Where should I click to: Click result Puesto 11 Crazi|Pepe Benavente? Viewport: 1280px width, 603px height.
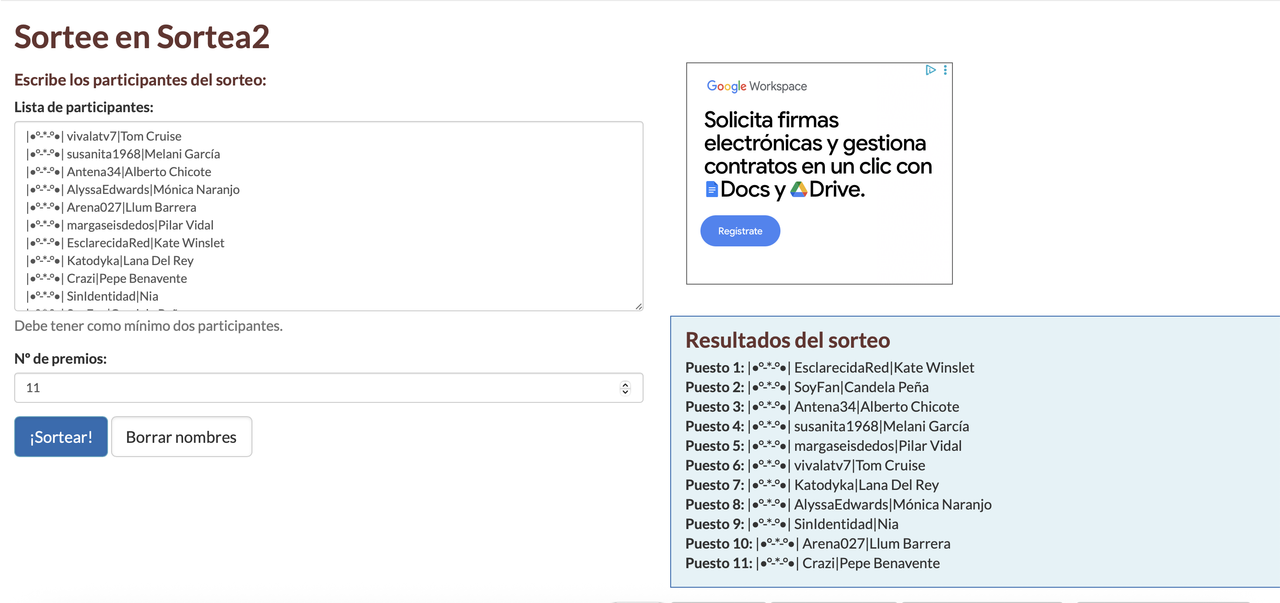[813, 563]
